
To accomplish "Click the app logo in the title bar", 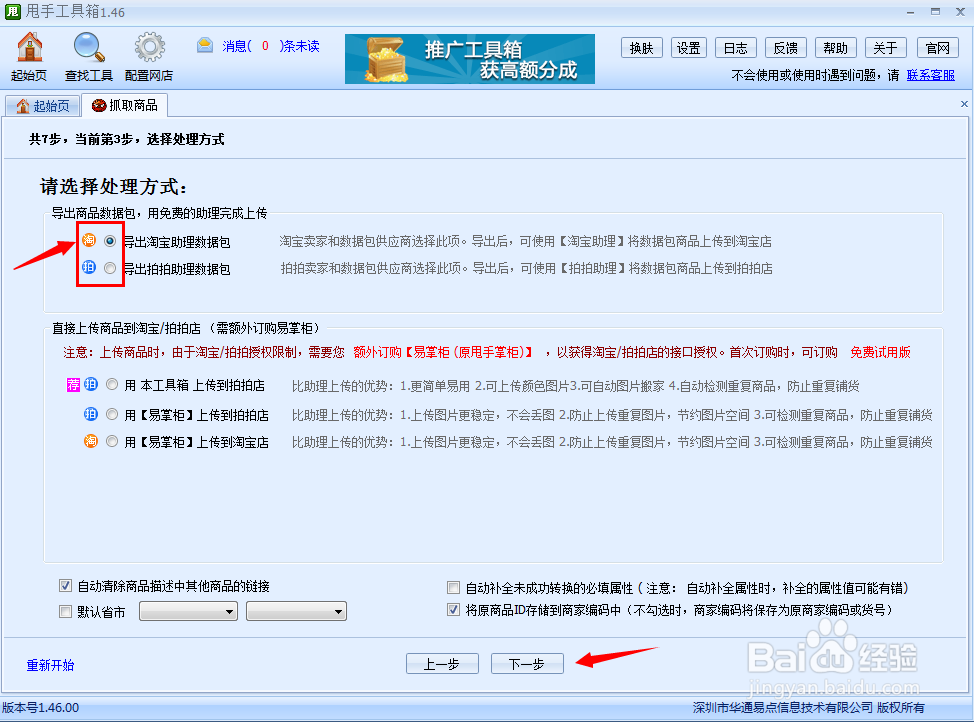I will pyautogui.click(x=12, y=12).
